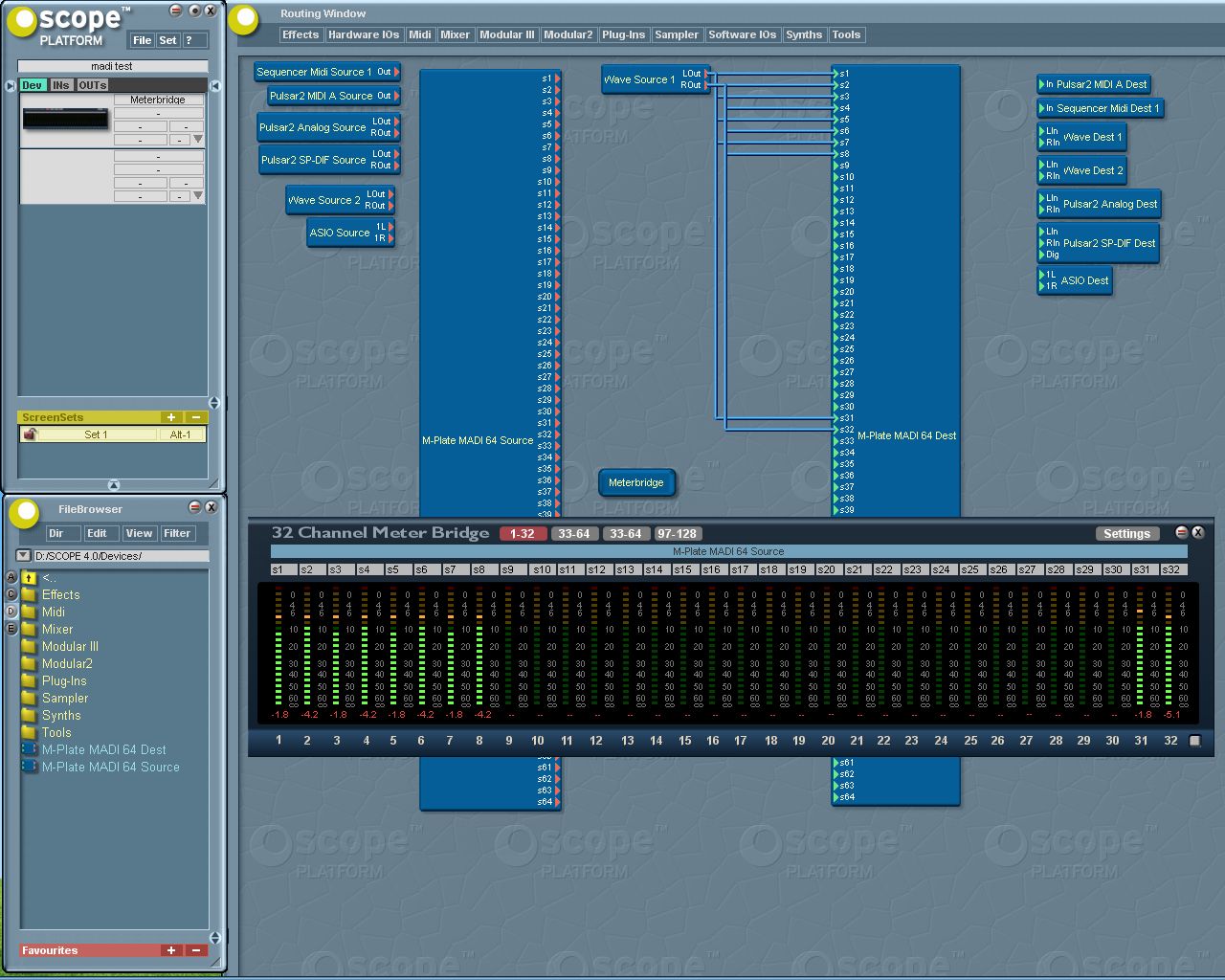Switch to the OUTs tab
1225x980 pixels.
[92, 85]
